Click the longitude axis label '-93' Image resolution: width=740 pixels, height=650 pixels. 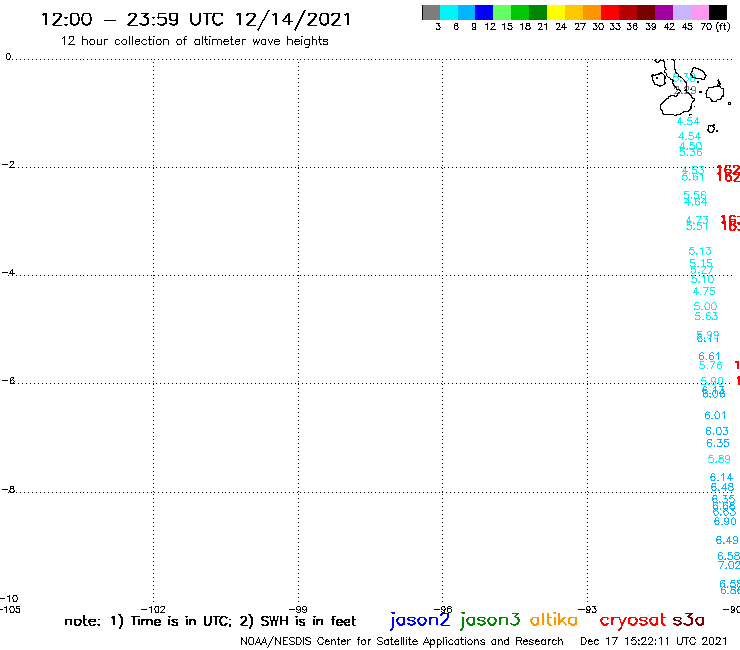588,609
